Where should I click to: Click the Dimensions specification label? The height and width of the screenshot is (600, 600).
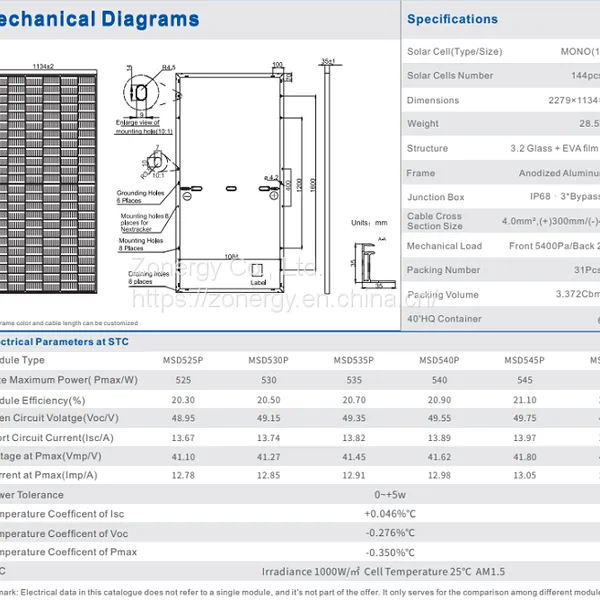coord(433,100)
